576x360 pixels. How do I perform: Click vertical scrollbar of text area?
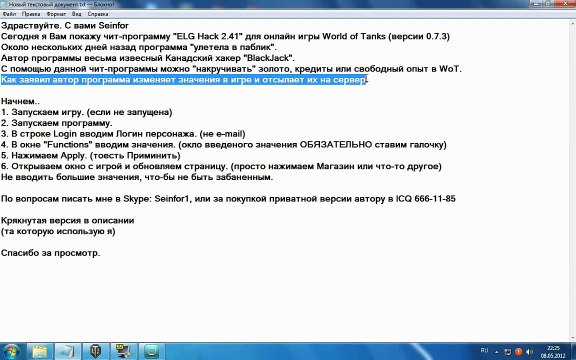572,180
